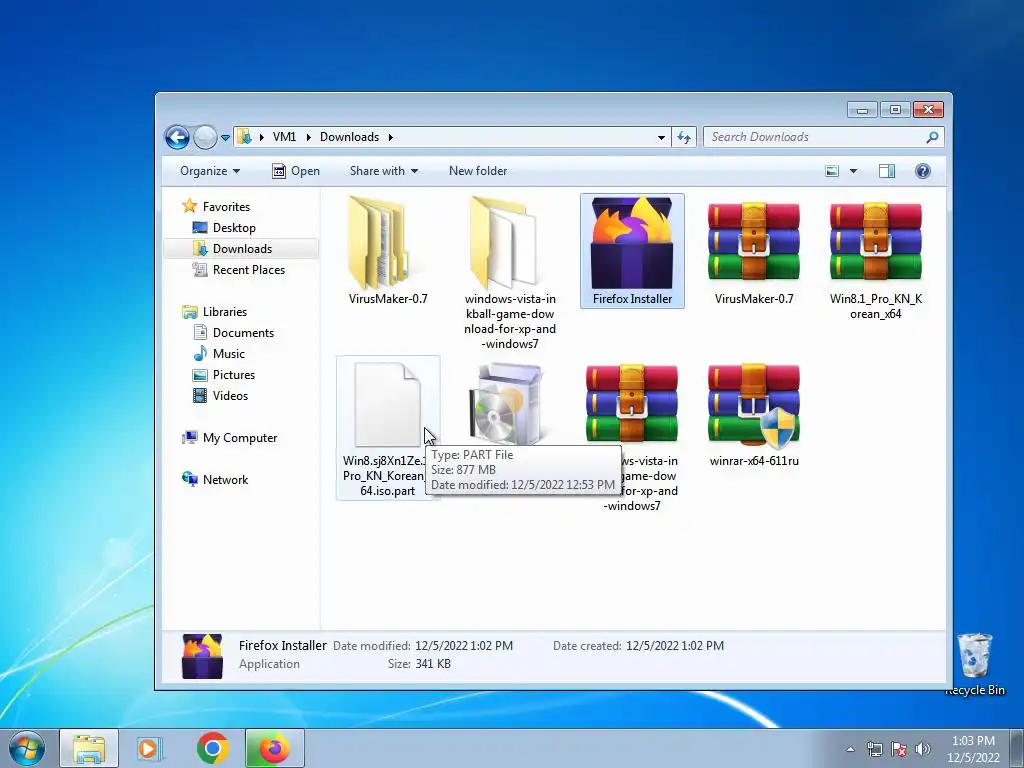Open the Share with menu
This screenshot has width=1024, height=768.
click(x=383, y=171)
